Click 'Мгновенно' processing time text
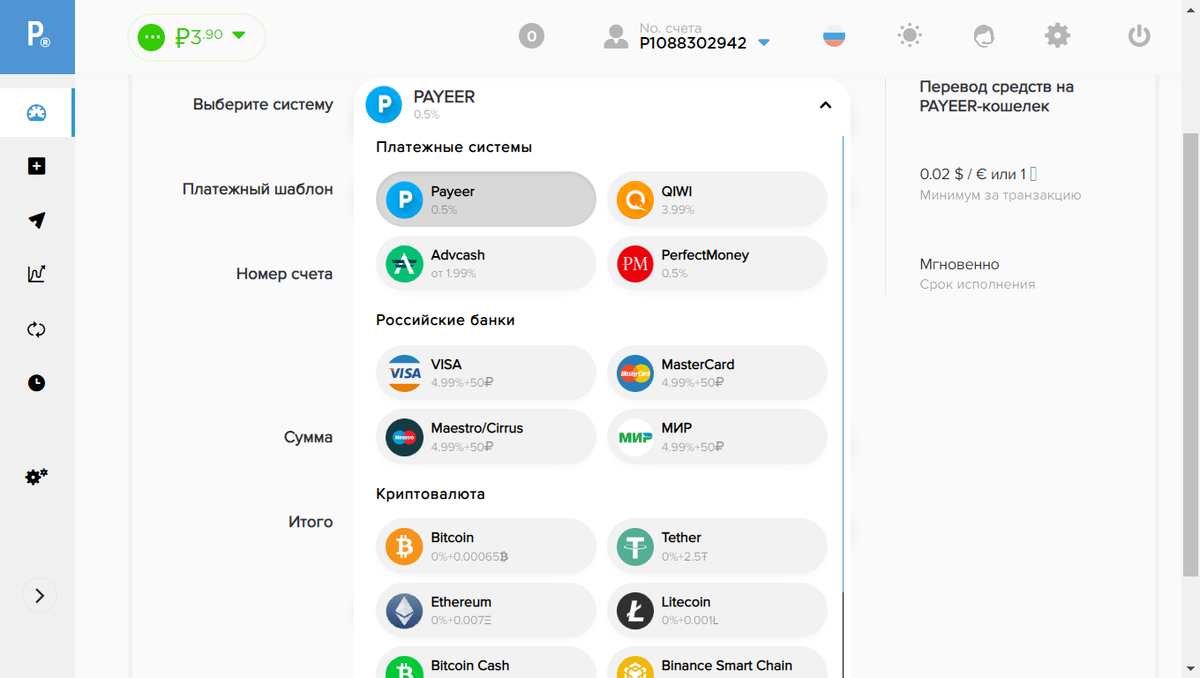The image size is (1200, 678). coord(960,264)
